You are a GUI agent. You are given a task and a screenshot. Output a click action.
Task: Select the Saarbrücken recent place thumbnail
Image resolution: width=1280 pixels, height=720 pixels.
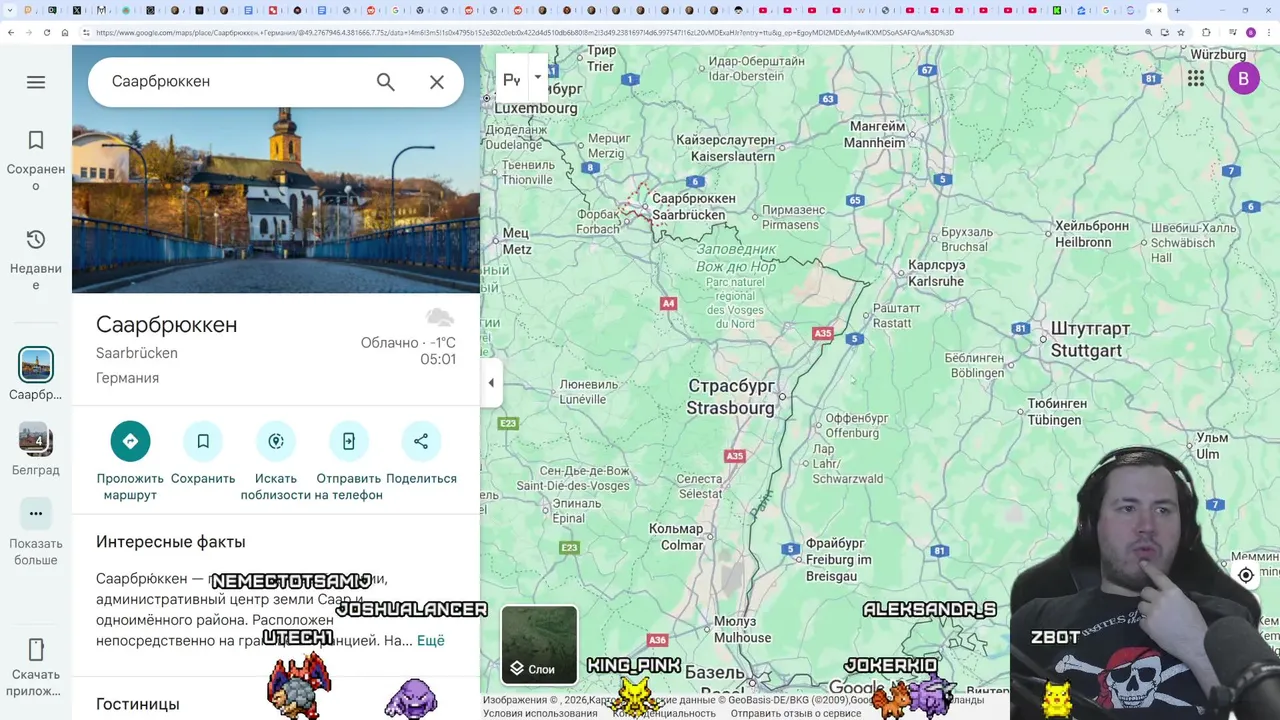(x=36, y=365)
